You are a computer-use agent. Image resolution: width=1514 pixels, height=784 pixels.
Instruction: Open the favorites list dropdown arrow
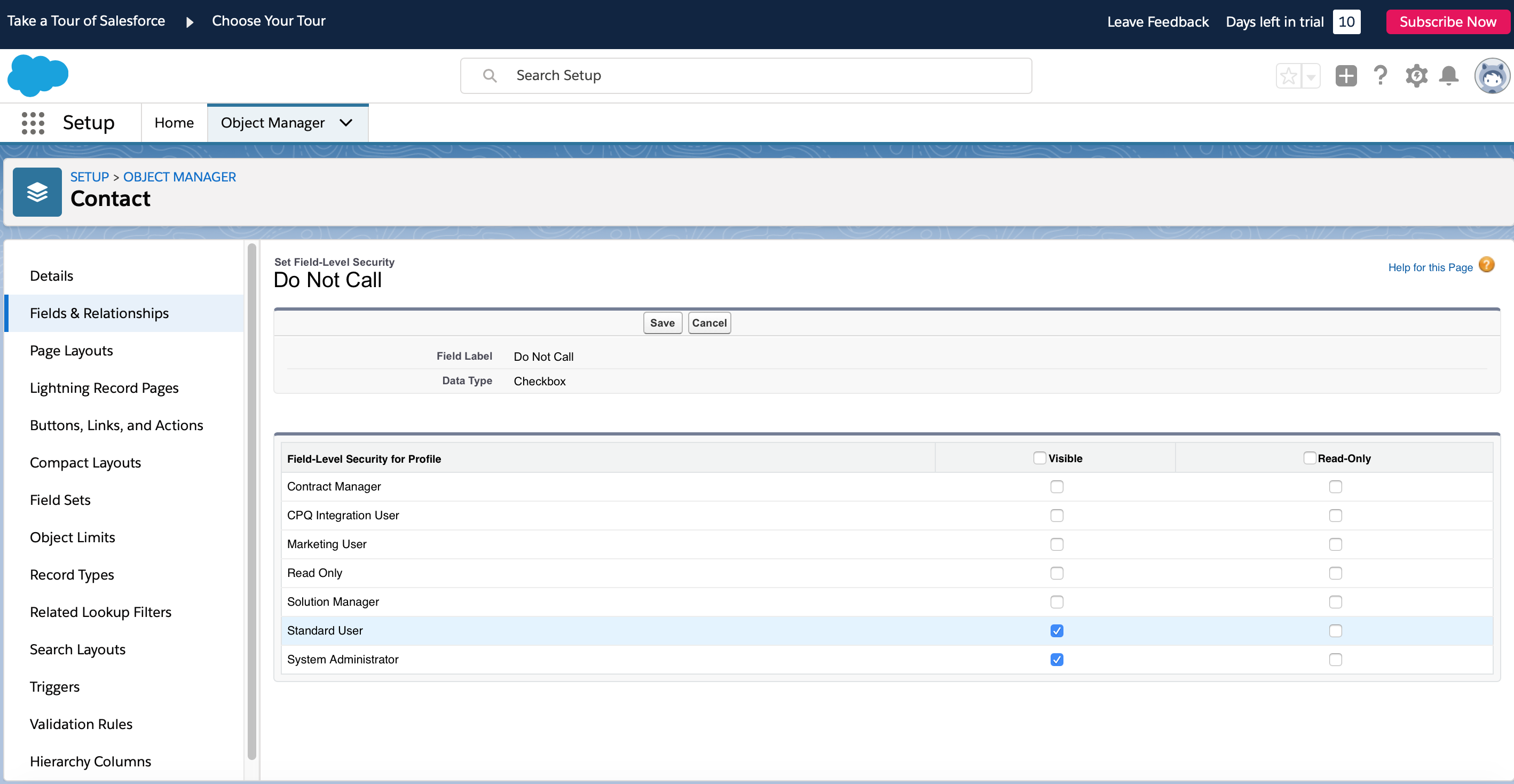point(1311,76)
